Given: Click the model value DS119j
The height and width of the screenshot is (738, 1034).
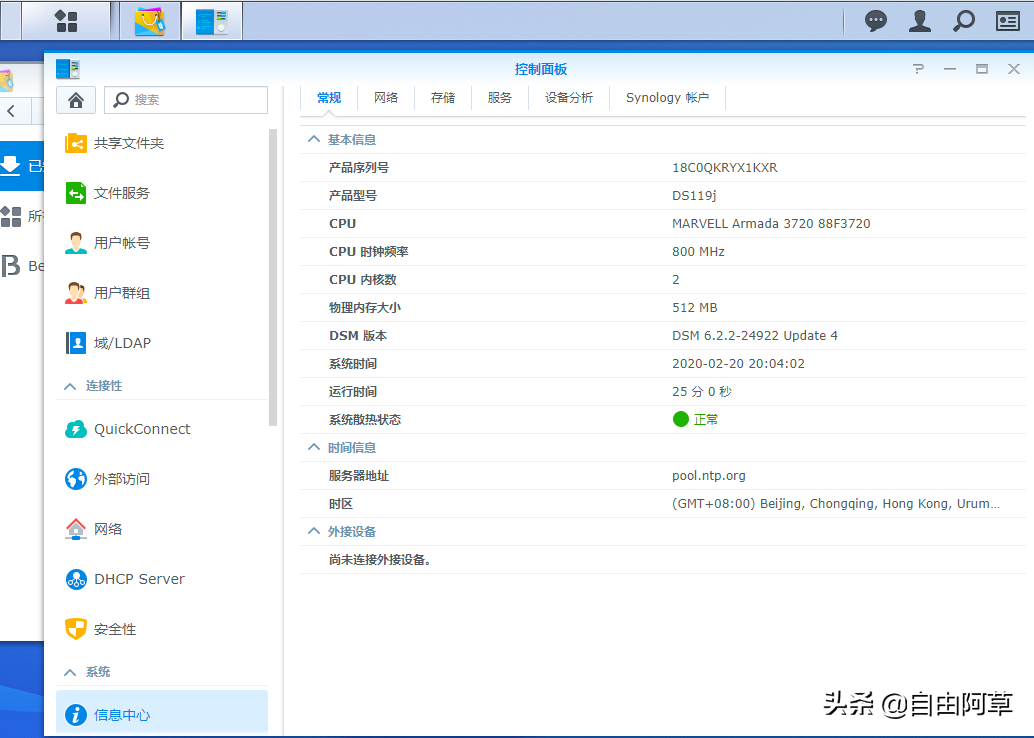Looking at the screenshot, I should coord(694,196).
